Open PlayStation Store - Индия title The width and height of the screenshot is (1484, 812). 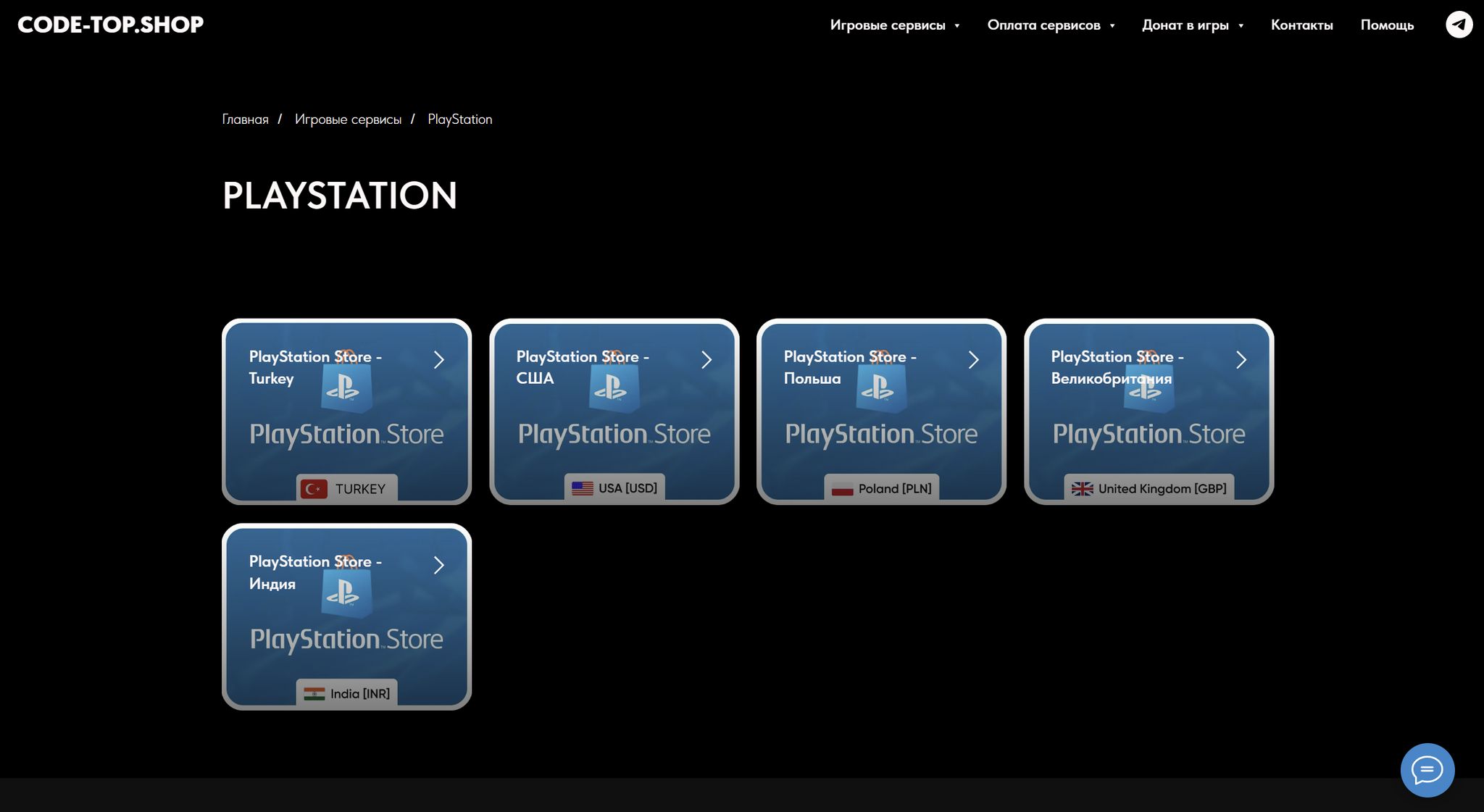[315, 572]
